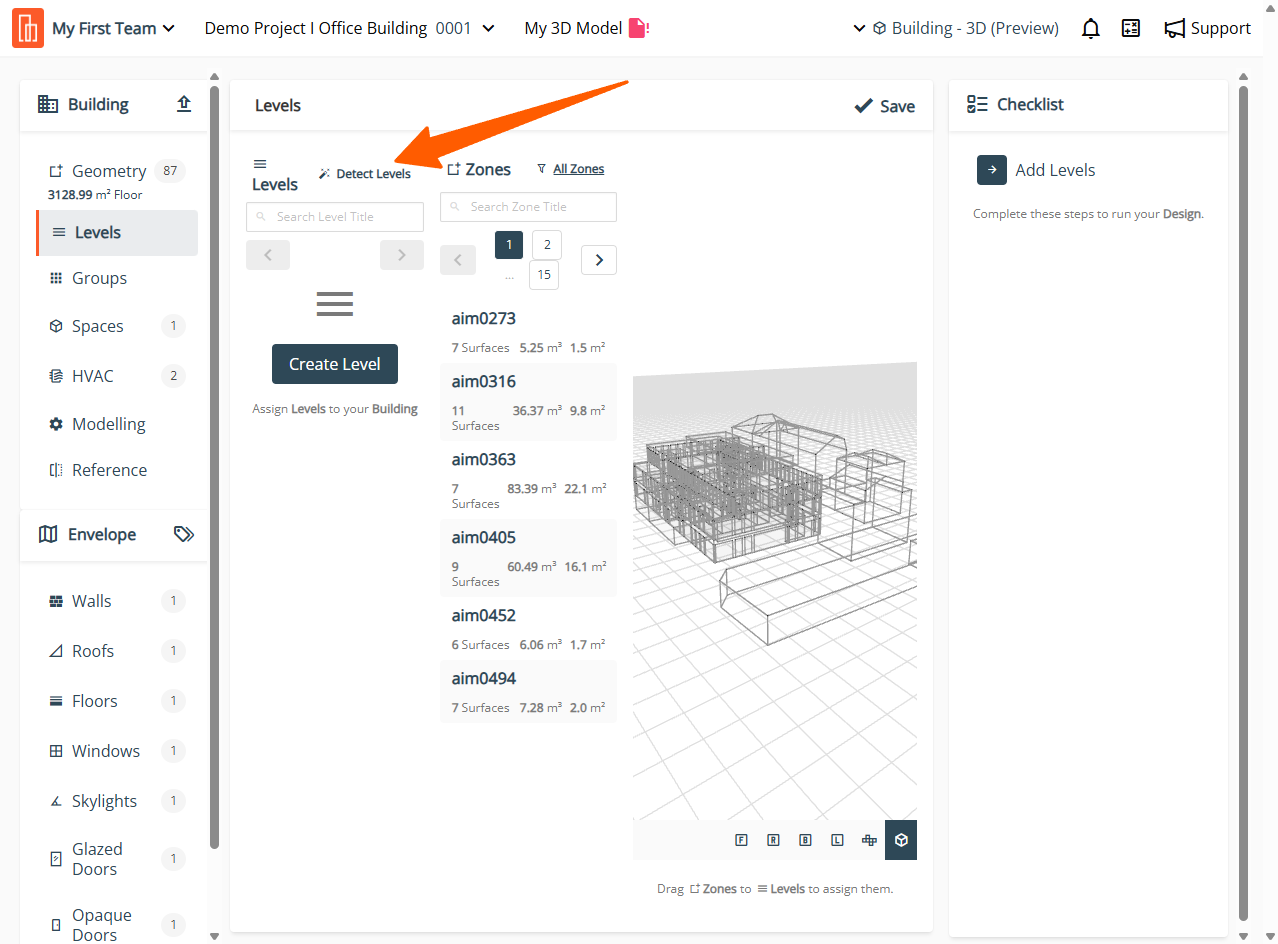Open the Demo Project selector dropdown
The width and height of the screenshot is (1278, 944).
(x=349, y=29)
